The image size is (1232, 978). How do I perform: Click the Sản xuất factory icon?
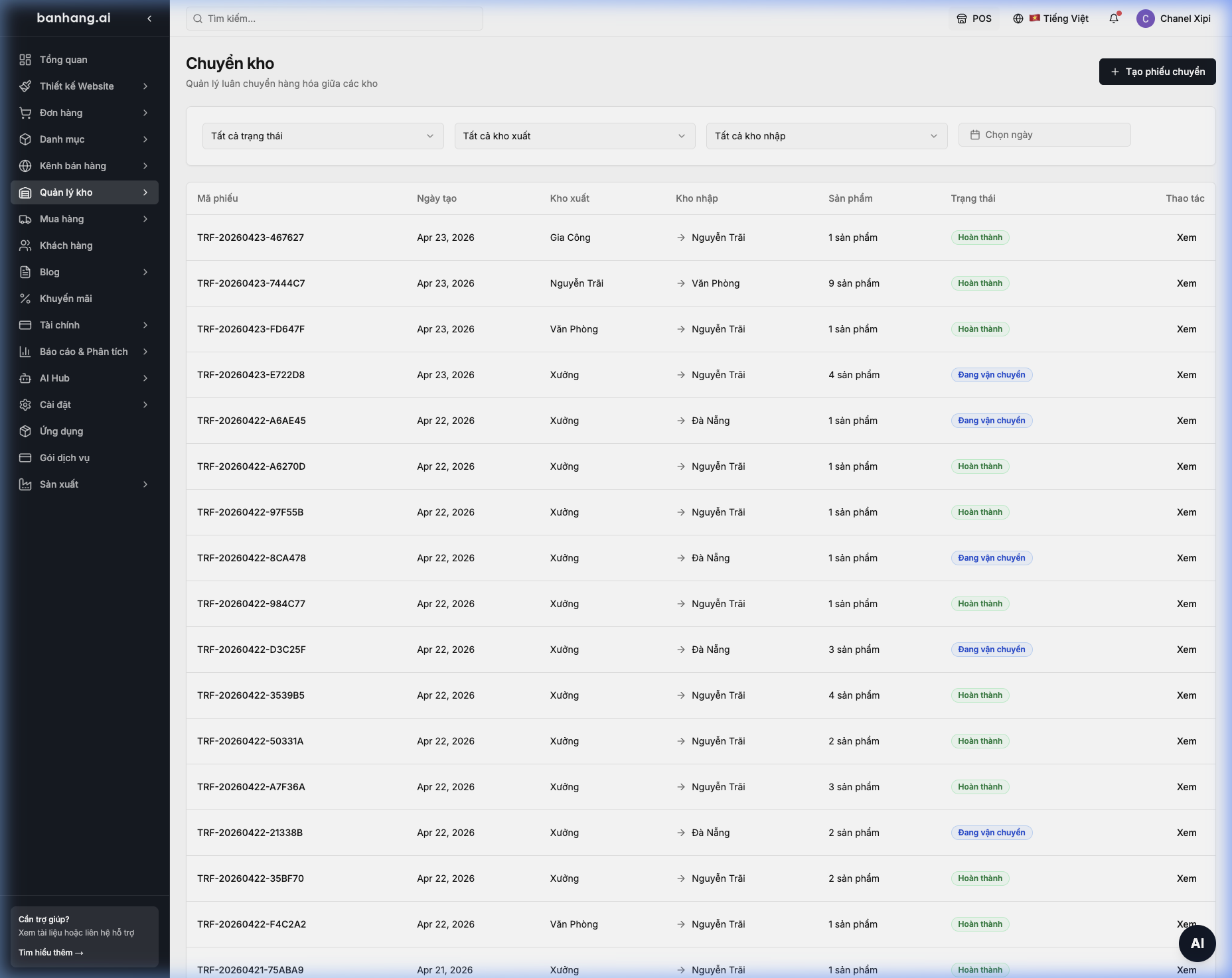click(x=25, y=484)
